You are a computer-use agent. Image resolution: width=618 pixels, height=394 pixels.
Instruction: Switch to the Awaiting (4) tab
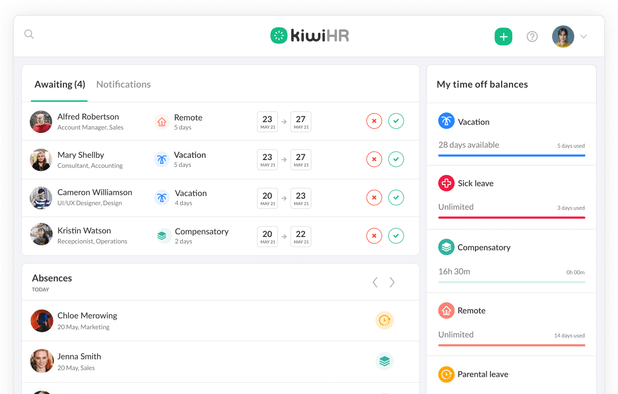[x=60, y=84]
